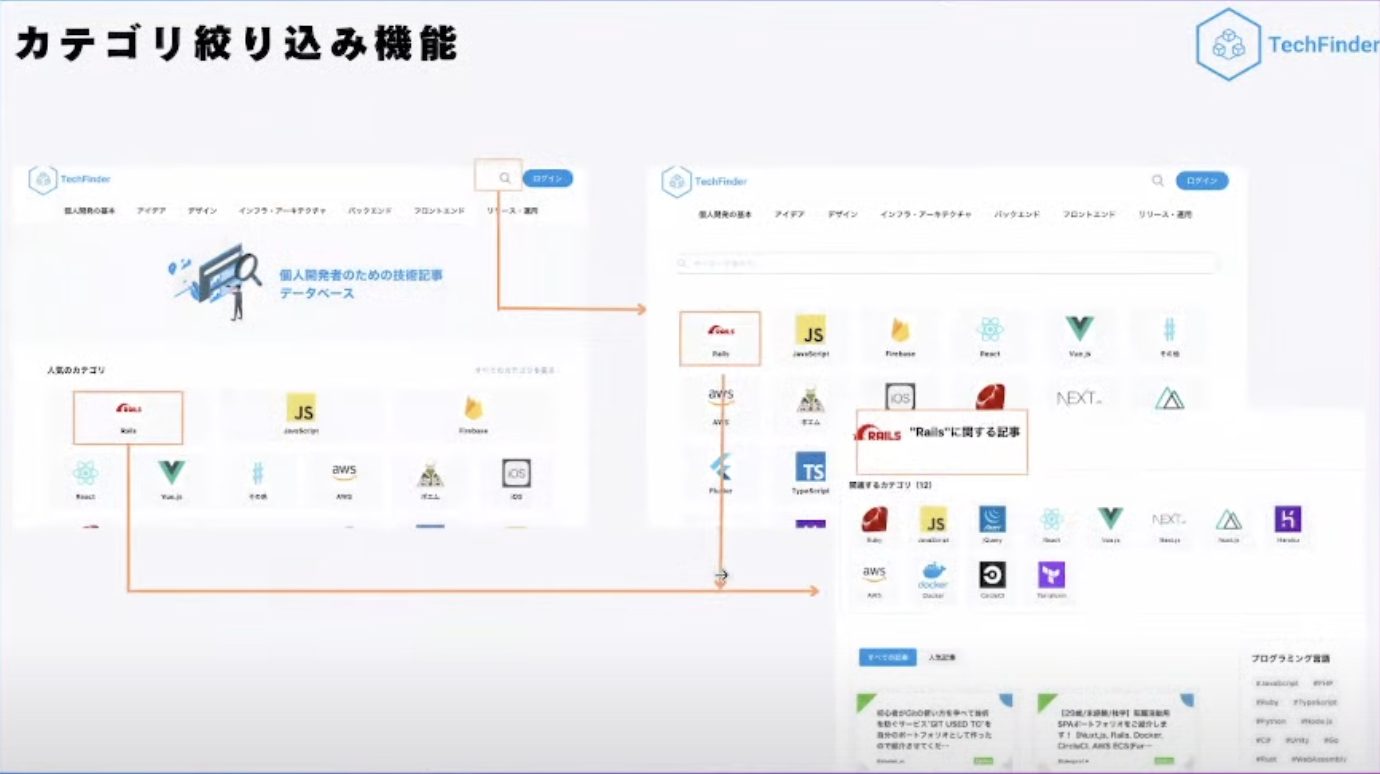The width and height of the screenshot is (1380, 774).
Task: Click the #Python tag
Action: (1270, 721)
